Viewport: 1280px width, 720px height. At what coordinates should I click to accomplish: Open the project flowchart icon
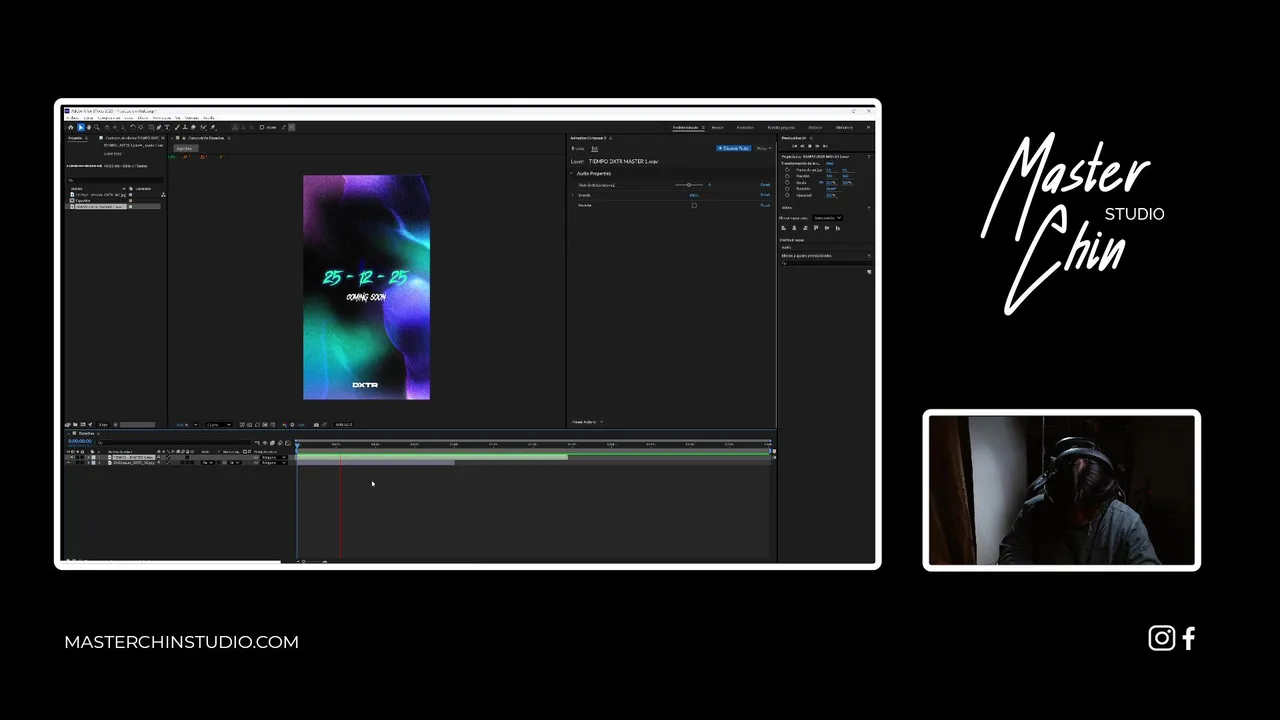163,195
